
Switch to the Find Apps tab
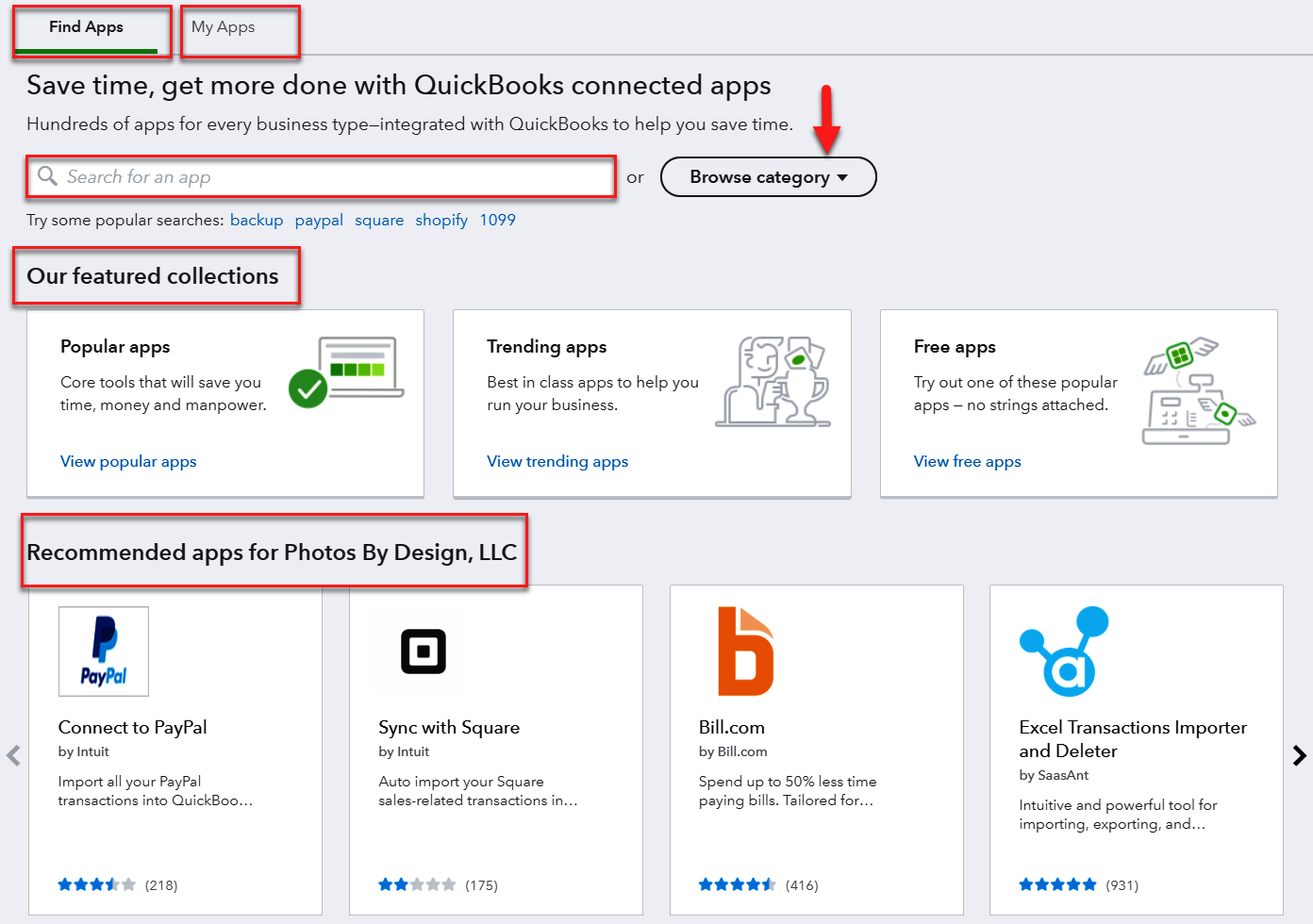tap(86, 27)
